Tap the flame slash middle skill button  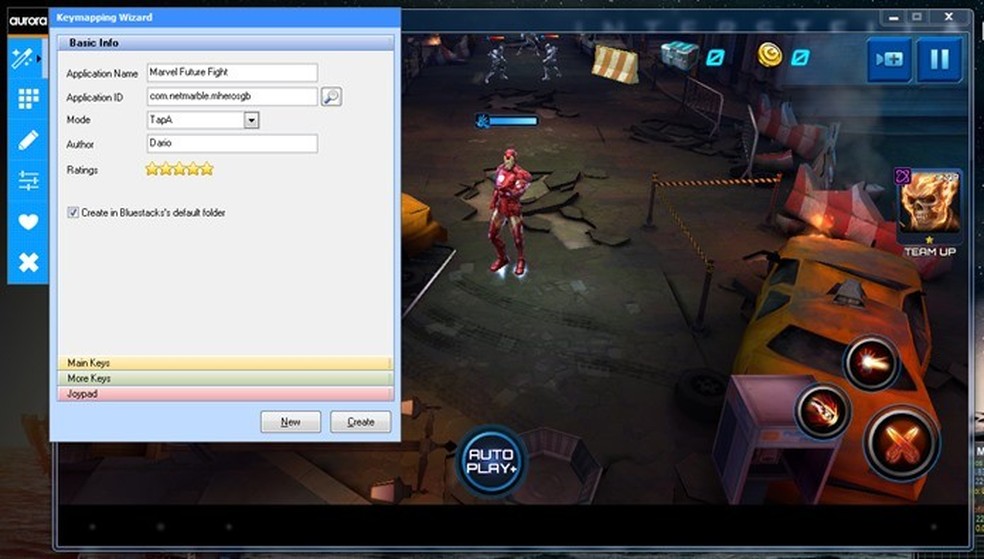click(x=823, y=412)
